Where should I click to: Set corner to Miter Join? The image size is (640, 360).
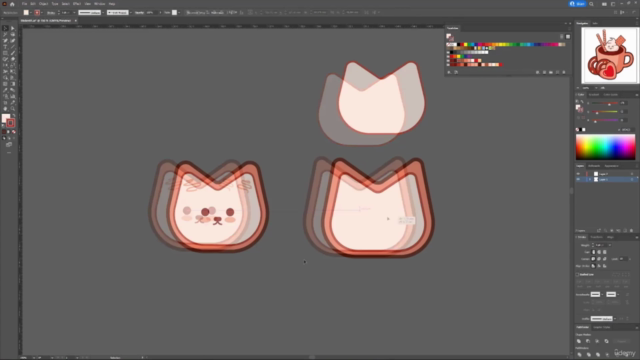[593, 259]
